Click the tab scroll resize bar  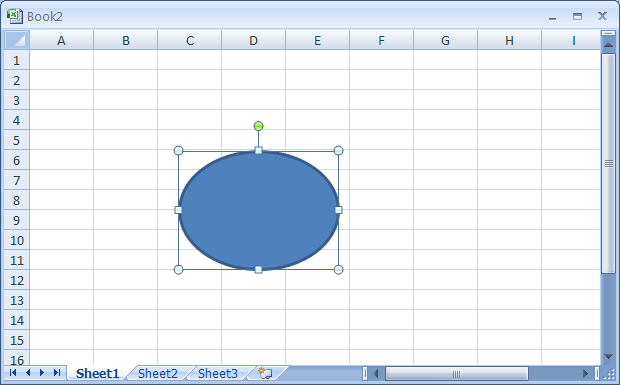pos(365,373)
